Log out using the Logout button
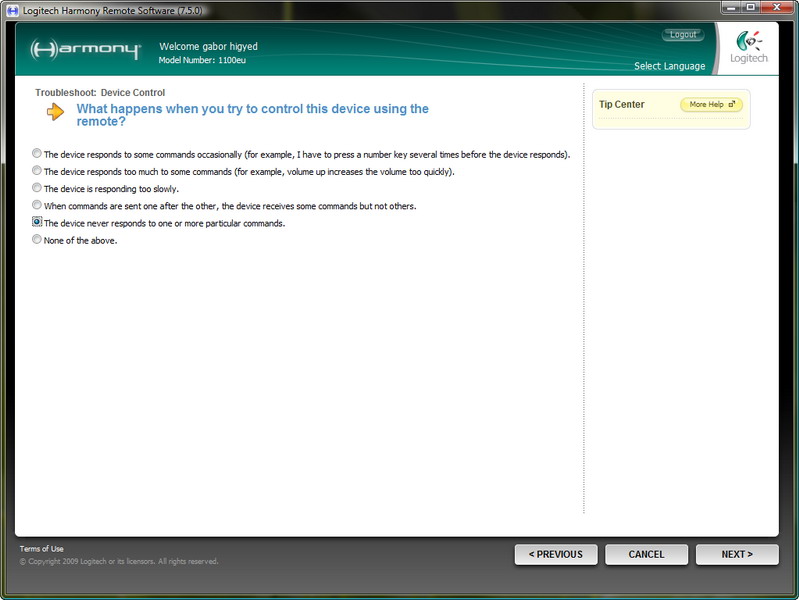Image resolution: width=799 pixels, height=600 pixels. [683, 35]
